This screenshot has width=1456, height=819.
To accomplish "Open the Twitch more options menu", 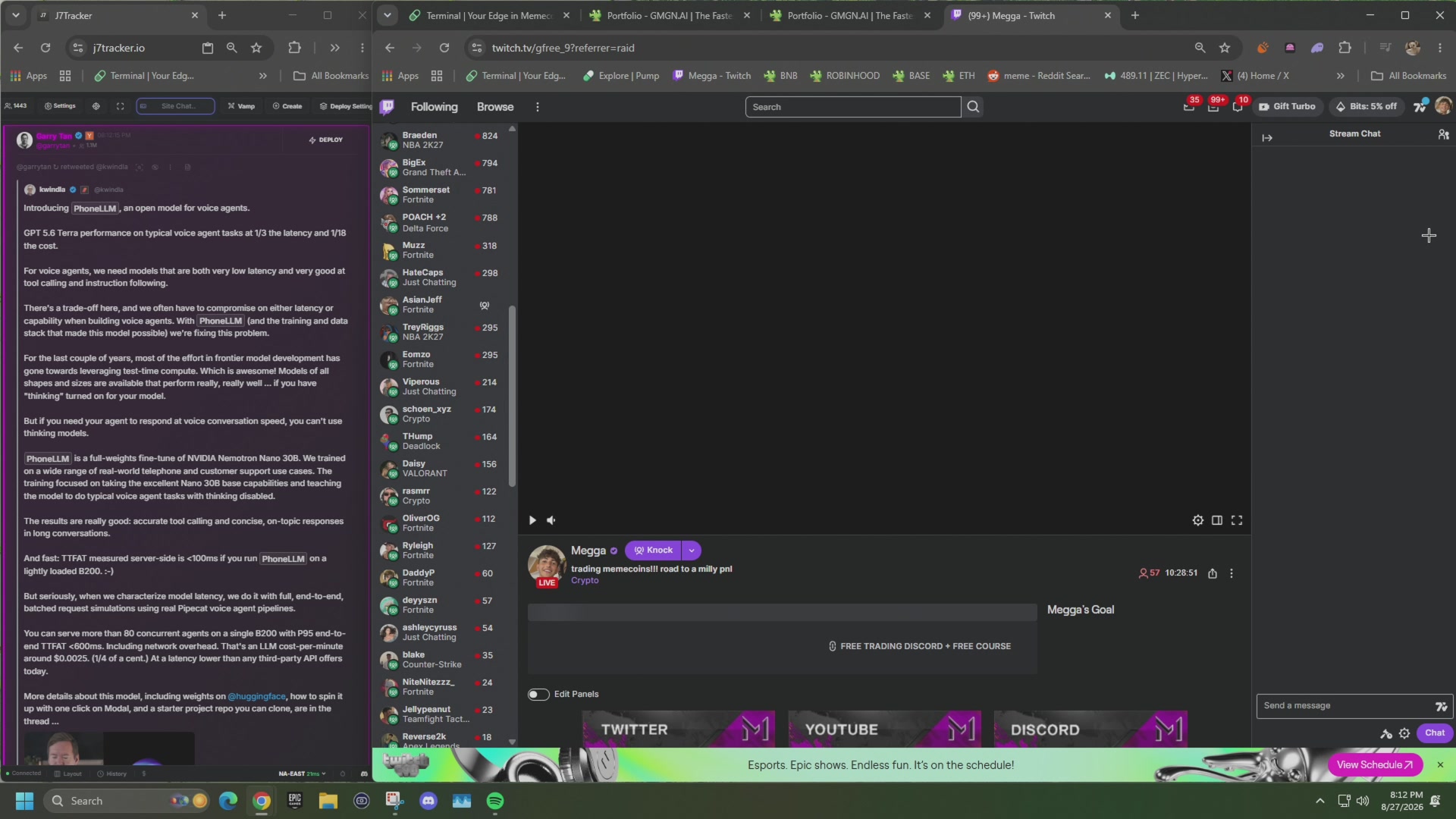I will point(538,107).
